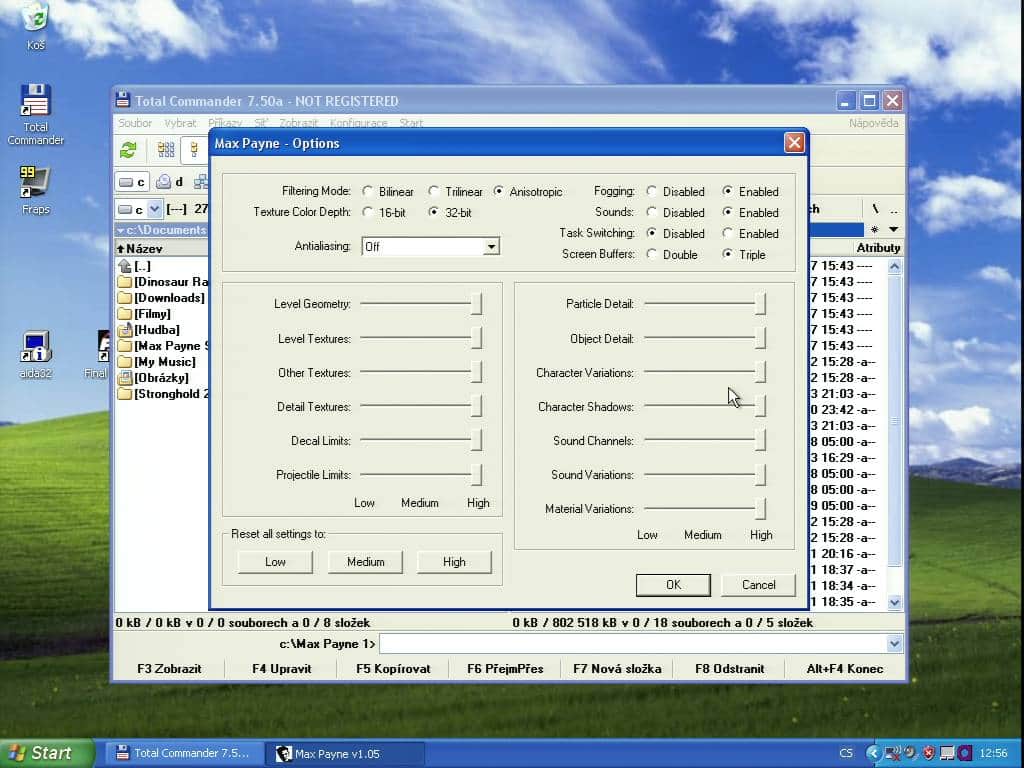Open the Antialiasing dropdown

491,246
